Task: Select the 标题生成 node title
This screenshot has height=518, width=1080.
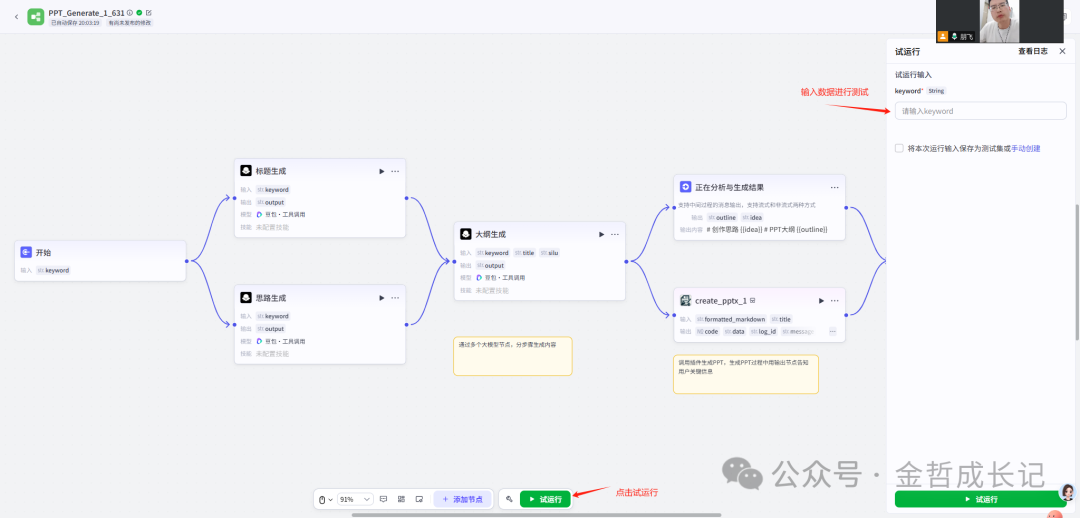Action: 271,172
